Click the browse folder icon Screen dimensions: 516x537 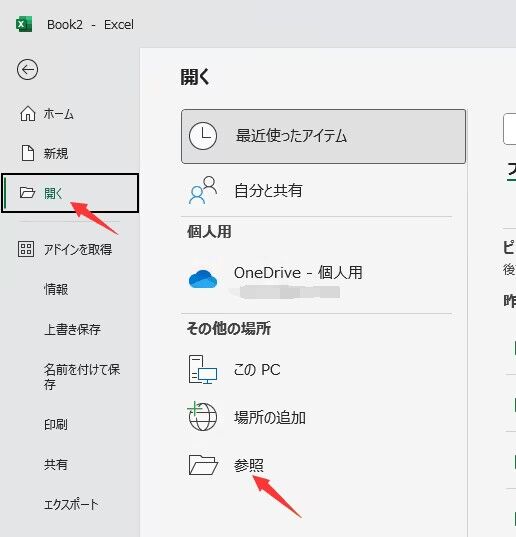[x=203, y=465]
